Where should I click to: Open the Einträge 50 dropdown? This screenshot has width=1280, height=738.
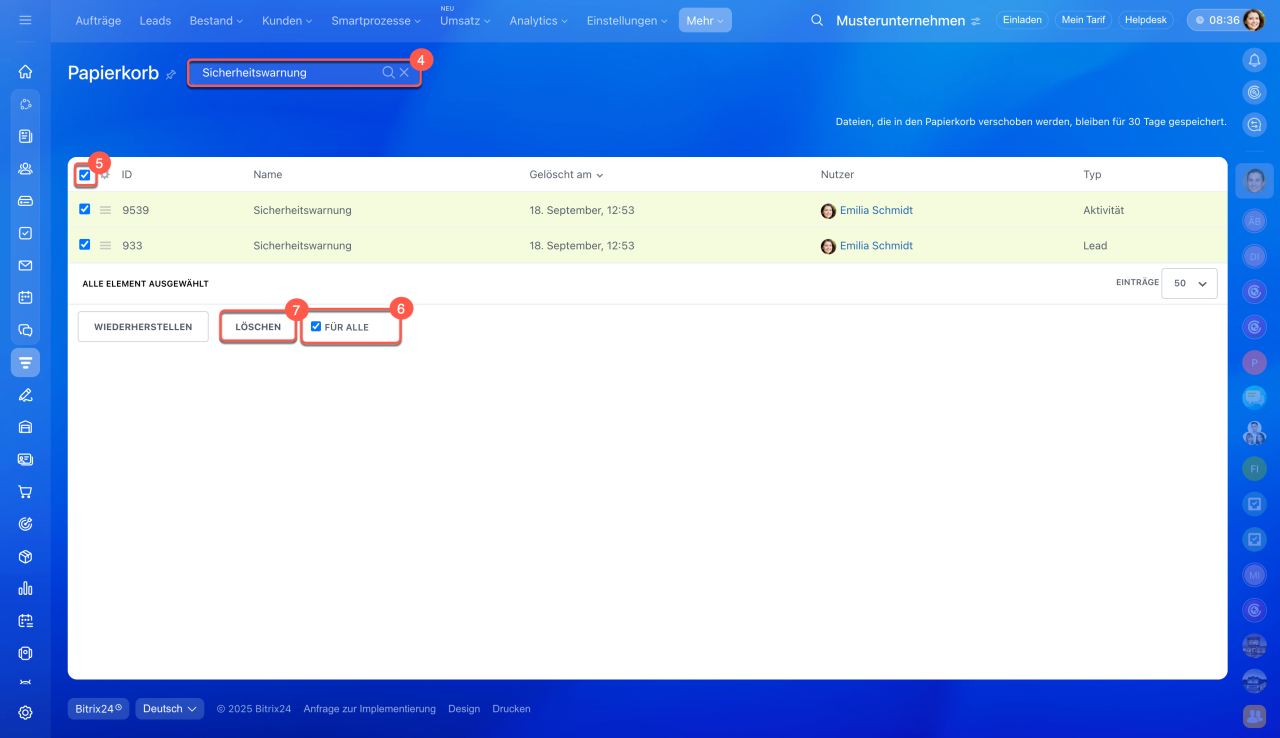(1189, 283)
